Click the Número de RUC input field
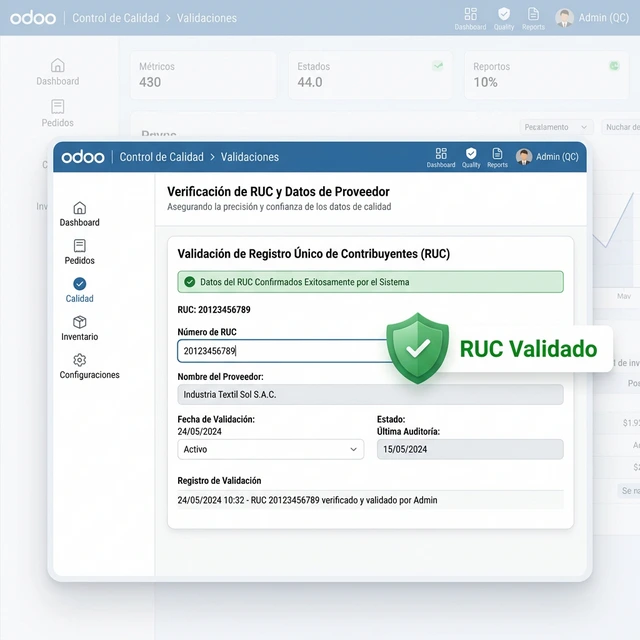Image resolution: width=640 pixels, height=640 pixels. (x=282, y=351)
